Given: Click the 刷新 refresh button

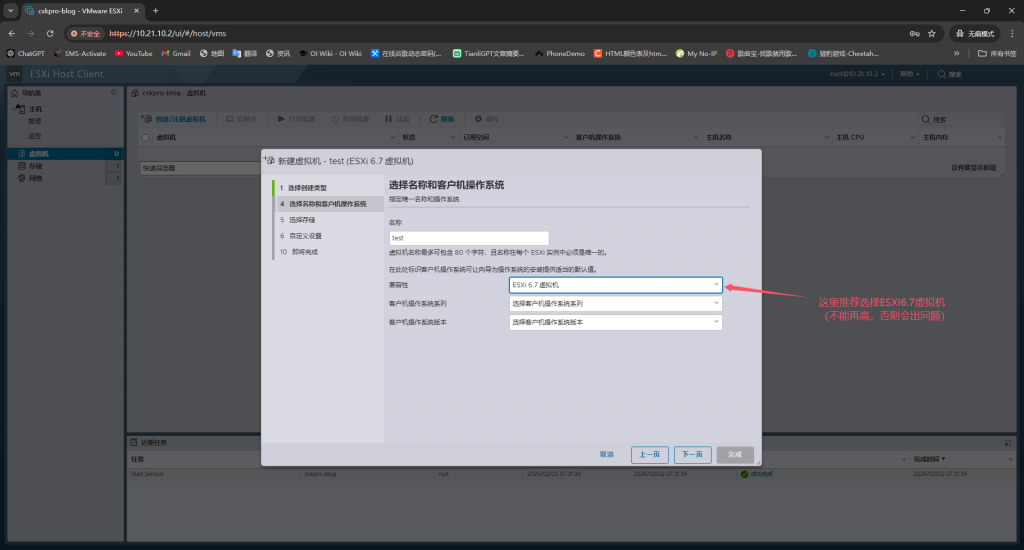Looking at the screenshot, I should click(x=441, y=119).
